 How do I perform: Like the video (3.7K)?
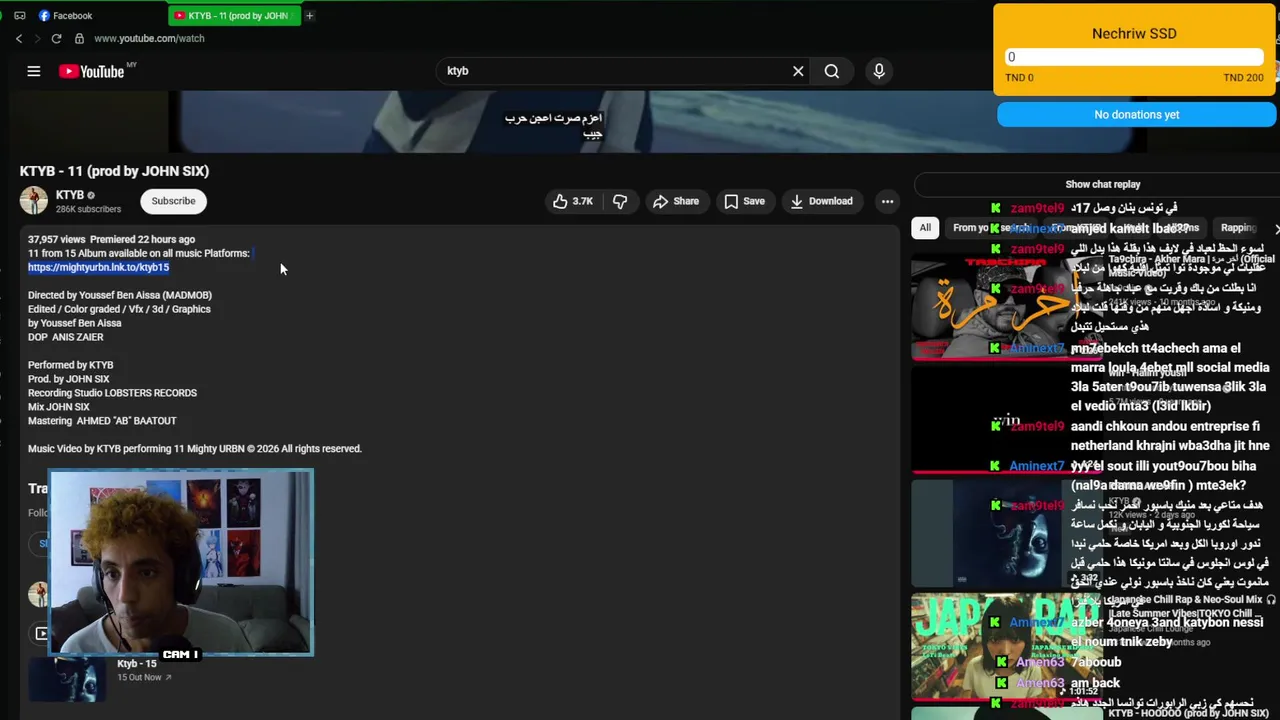(x=573, y=201)
